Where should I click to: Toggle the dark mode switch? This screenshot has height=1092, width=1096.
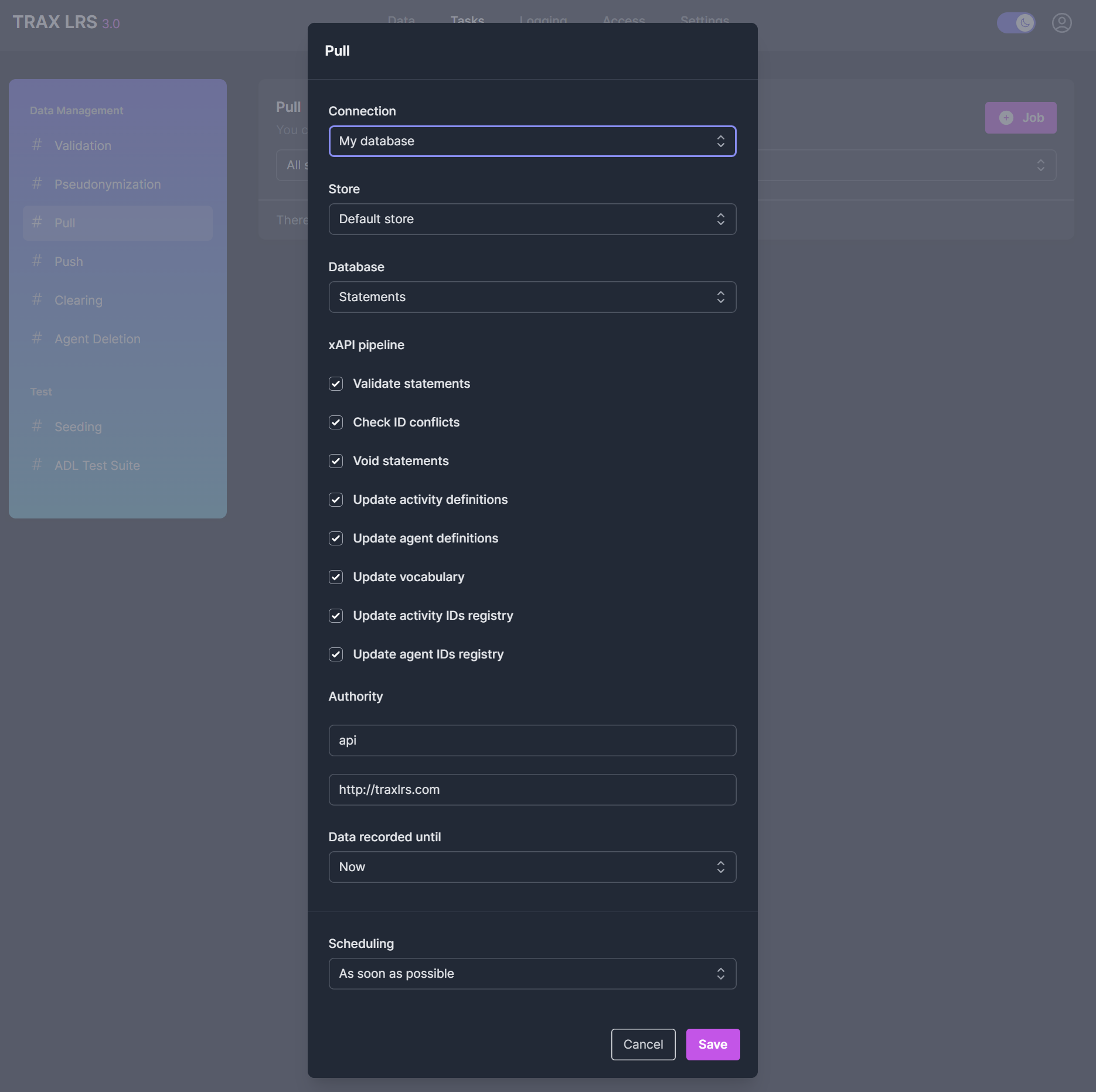pos(1016,23)
